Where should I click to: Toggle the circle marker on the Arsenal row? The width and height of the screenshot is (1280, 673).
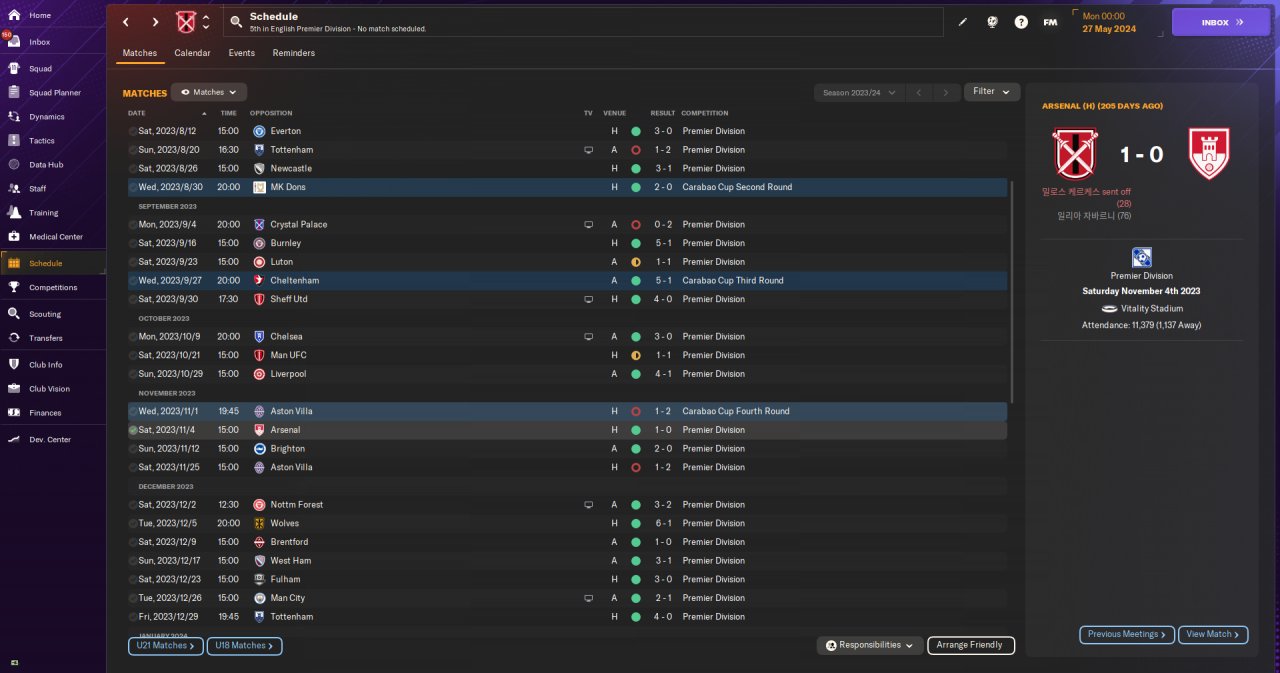click(133, 430)
